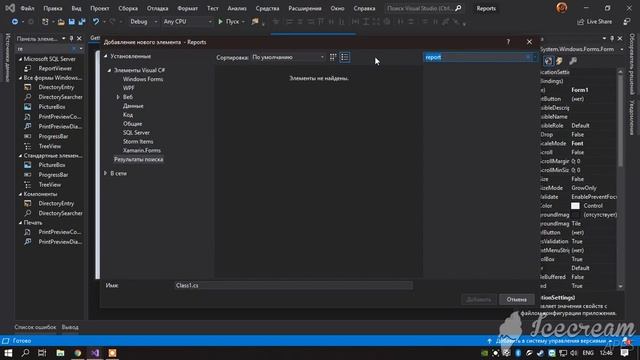The width and height of the screenshot is (640, 360).
Task: Select TreeView under Все формы Windows
Action: coord(50,146)
